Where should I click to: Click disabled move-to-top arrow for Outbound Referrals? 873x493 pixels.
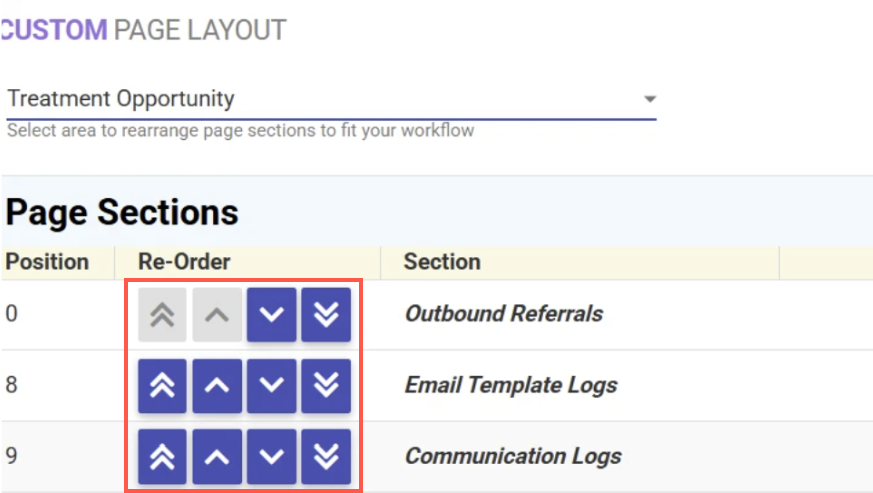coord(162,315)
